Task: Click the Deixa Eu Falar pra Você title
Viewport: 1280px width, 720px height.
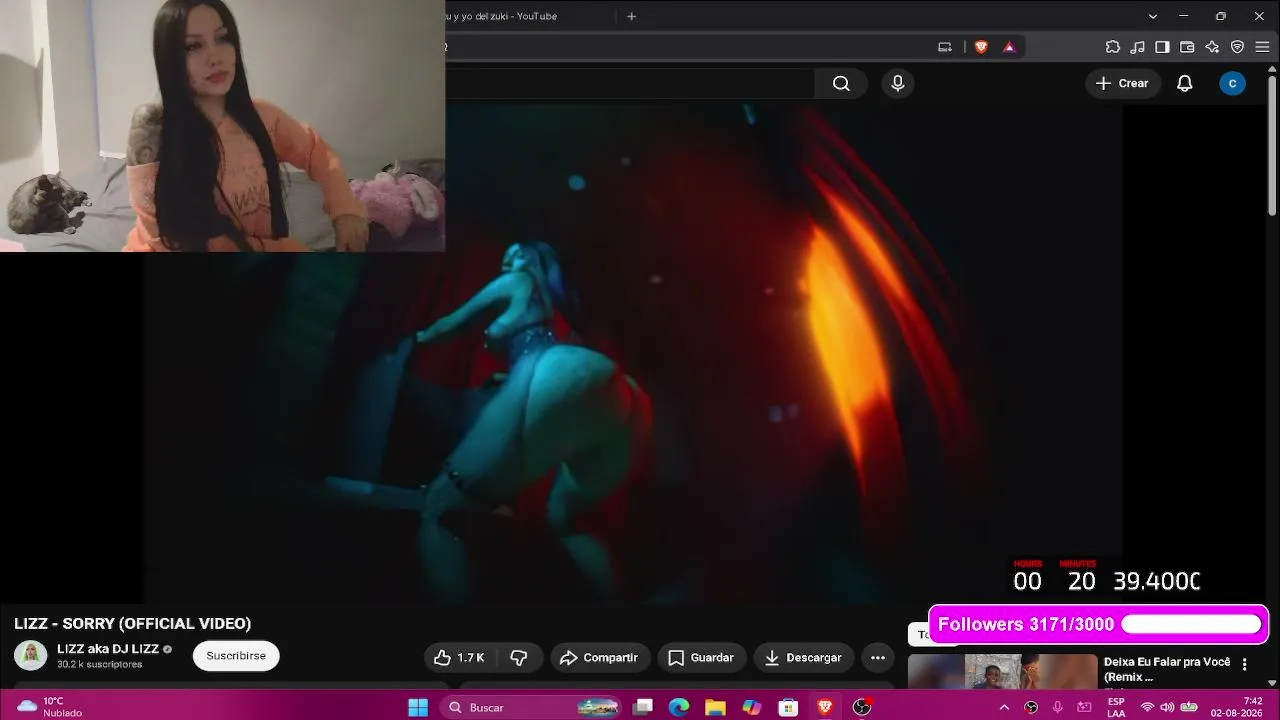Action: (1167, 669)
